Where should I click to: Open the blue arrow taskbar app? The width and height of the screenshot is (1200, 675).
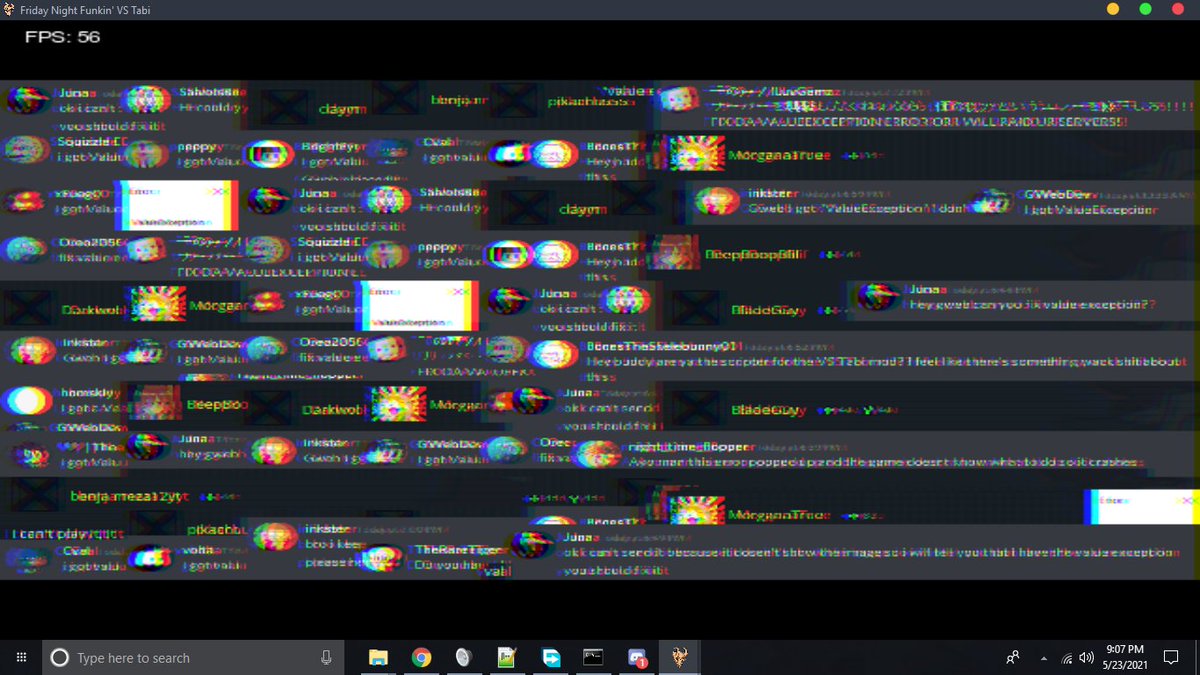[x=550, y=657]
